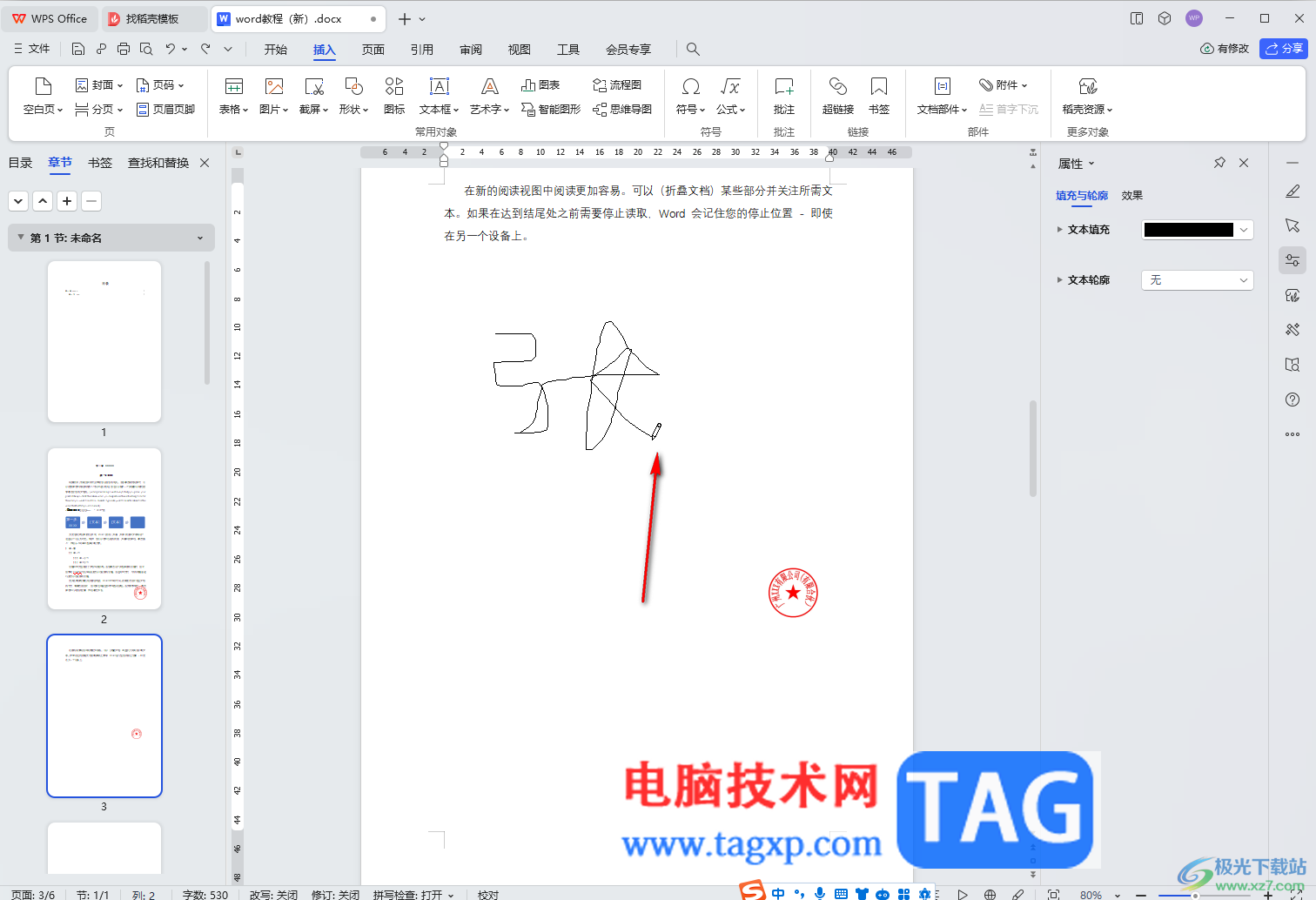Close the 属性 properties panel

tap(1244, 163)
